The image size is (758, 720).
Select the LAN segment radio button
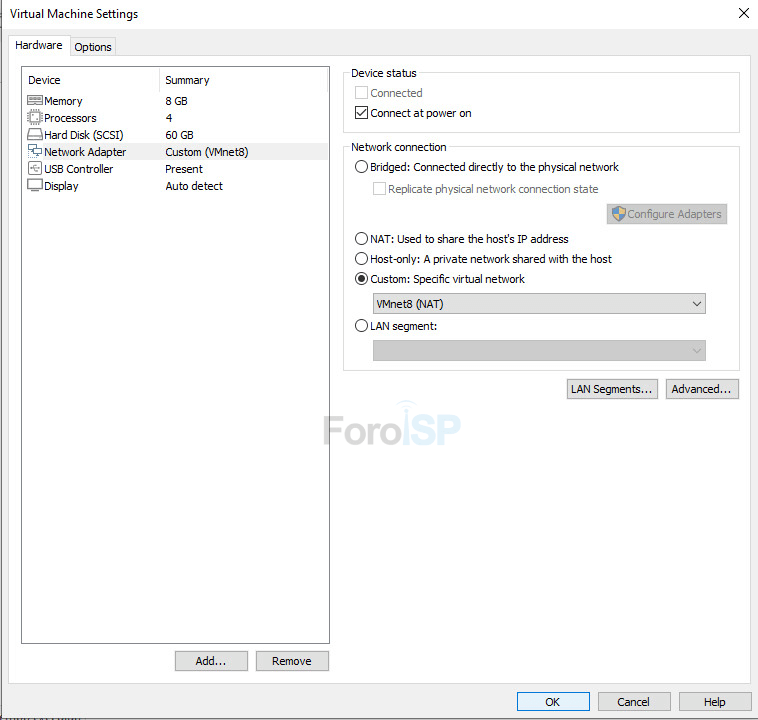coord(362,325)
